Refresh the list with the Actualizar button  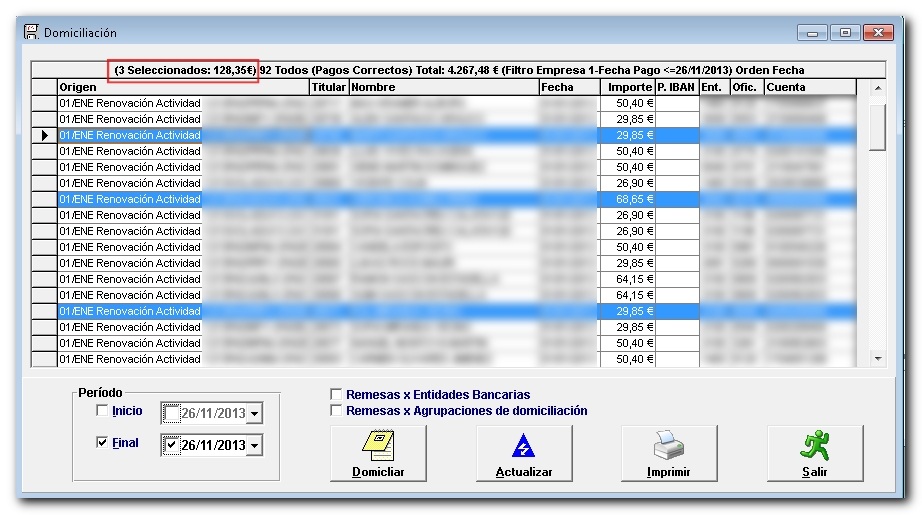(524, 453)
